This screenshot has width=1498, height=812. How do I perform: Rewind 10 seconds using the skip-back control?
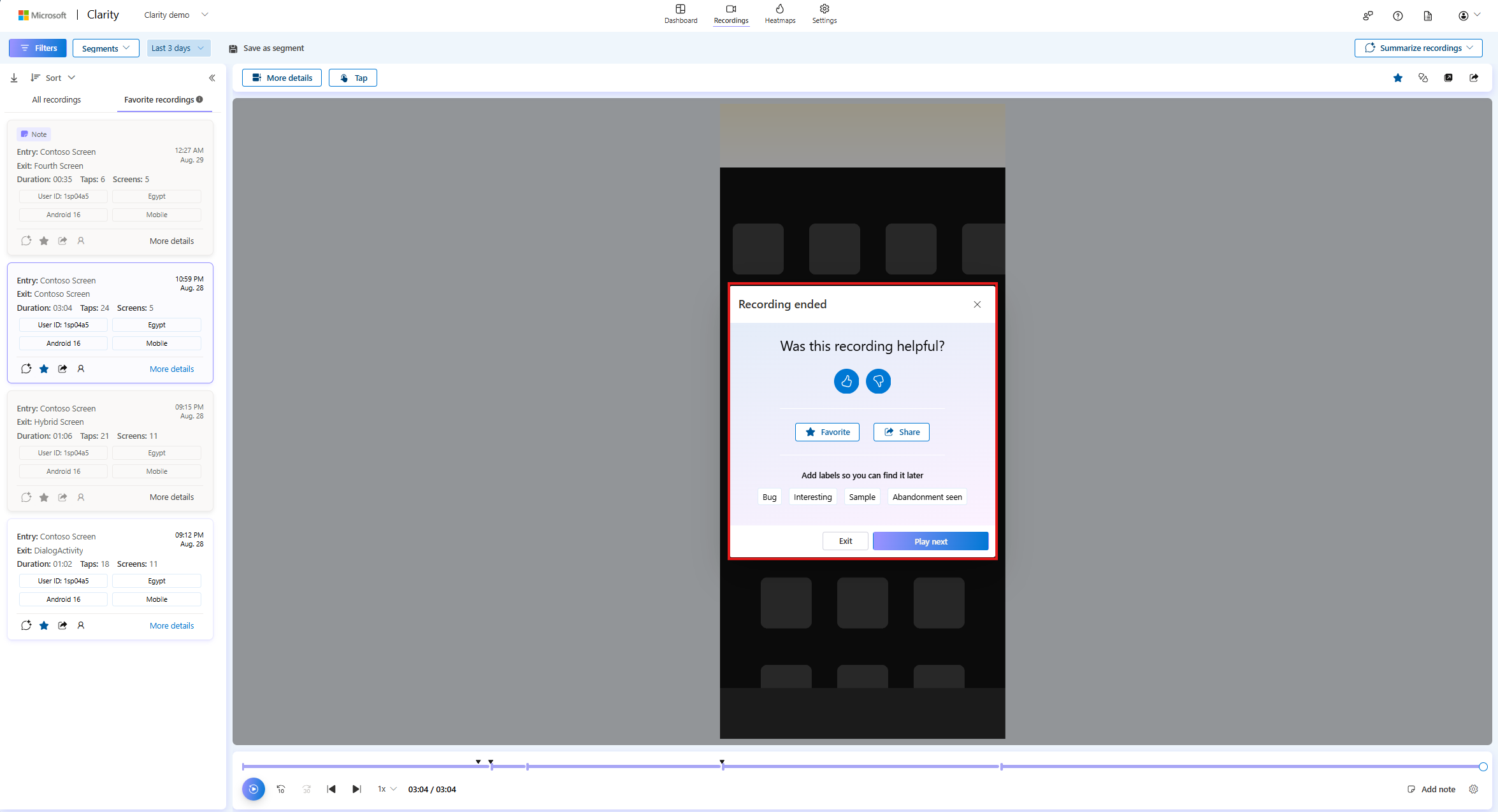280,788
